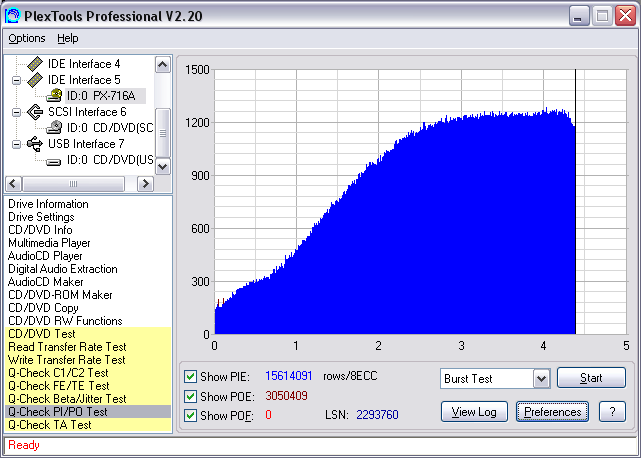Screen dimensions: 641x458
Task: Click the PIE value 15614091
Action: tap(289, 376)
